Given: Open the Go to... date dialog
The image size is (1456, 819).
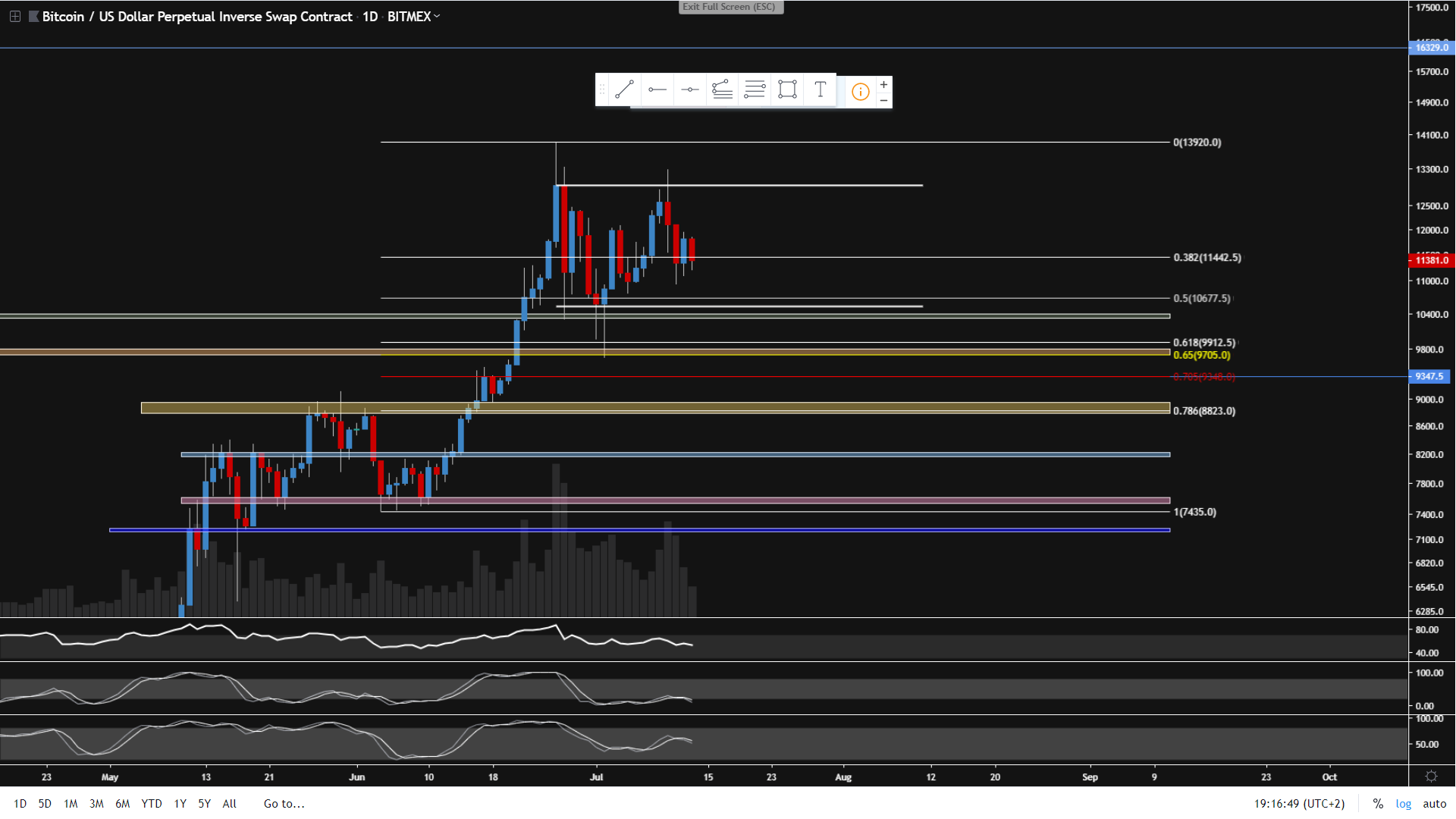Looking at the screenshot, I should click(284, 804).
